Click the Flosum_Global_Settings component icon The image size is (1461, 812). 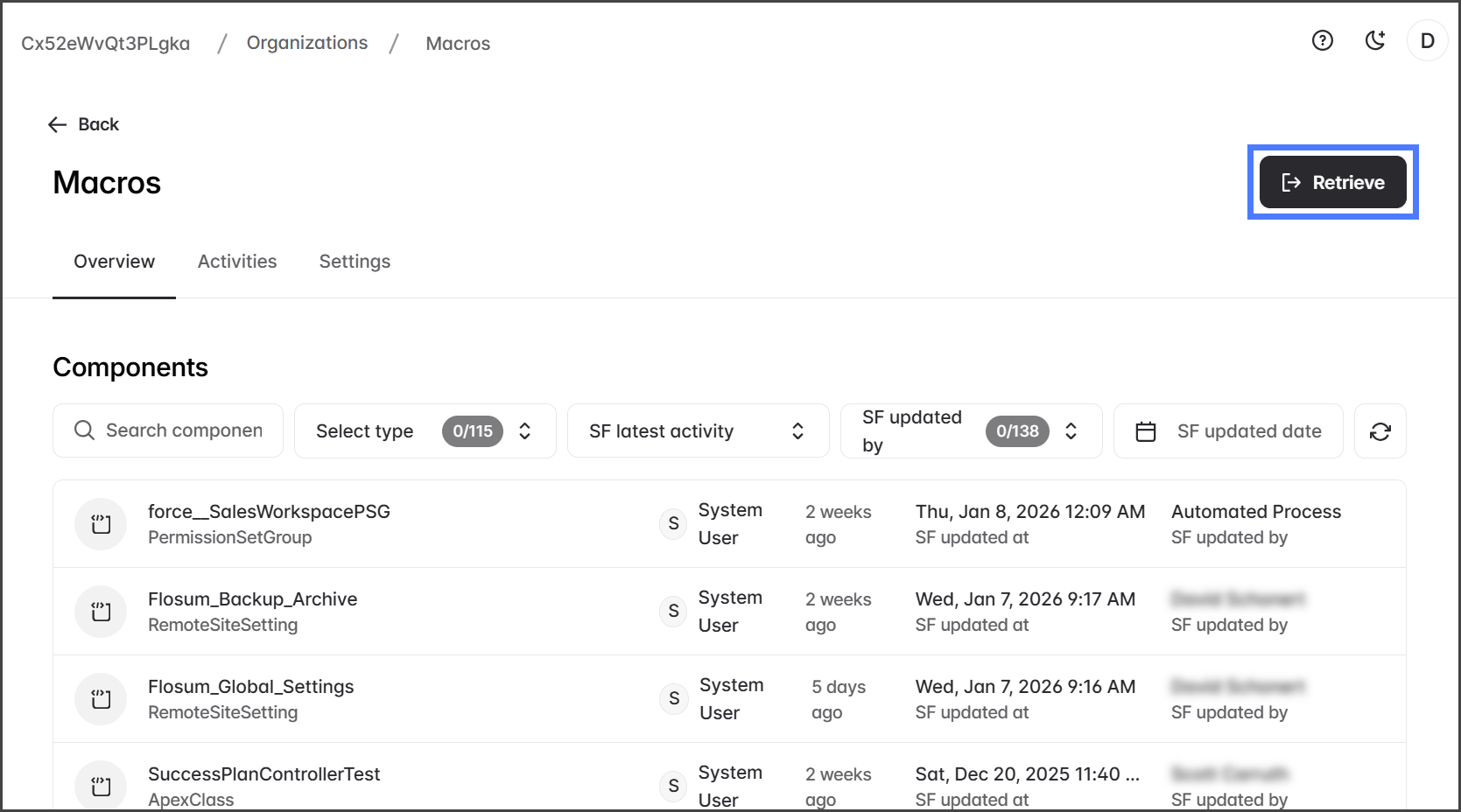(101, 699)
